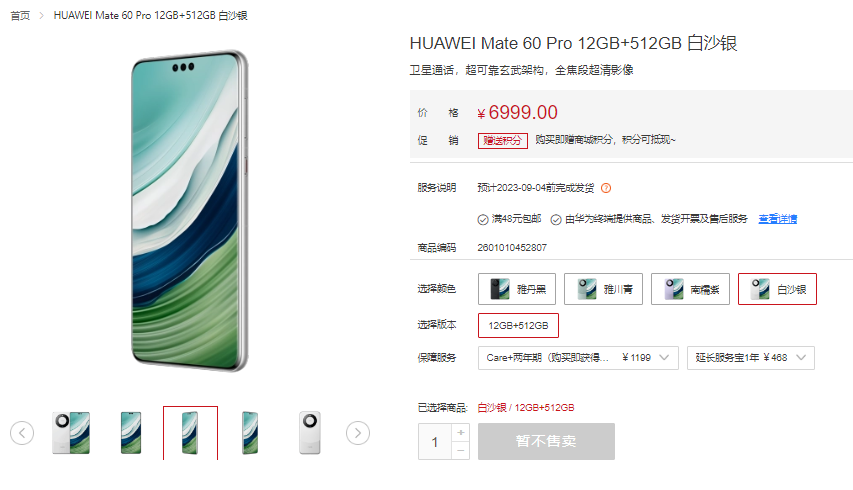Open the Care+ two-year service dropdown

coord(578,358)
